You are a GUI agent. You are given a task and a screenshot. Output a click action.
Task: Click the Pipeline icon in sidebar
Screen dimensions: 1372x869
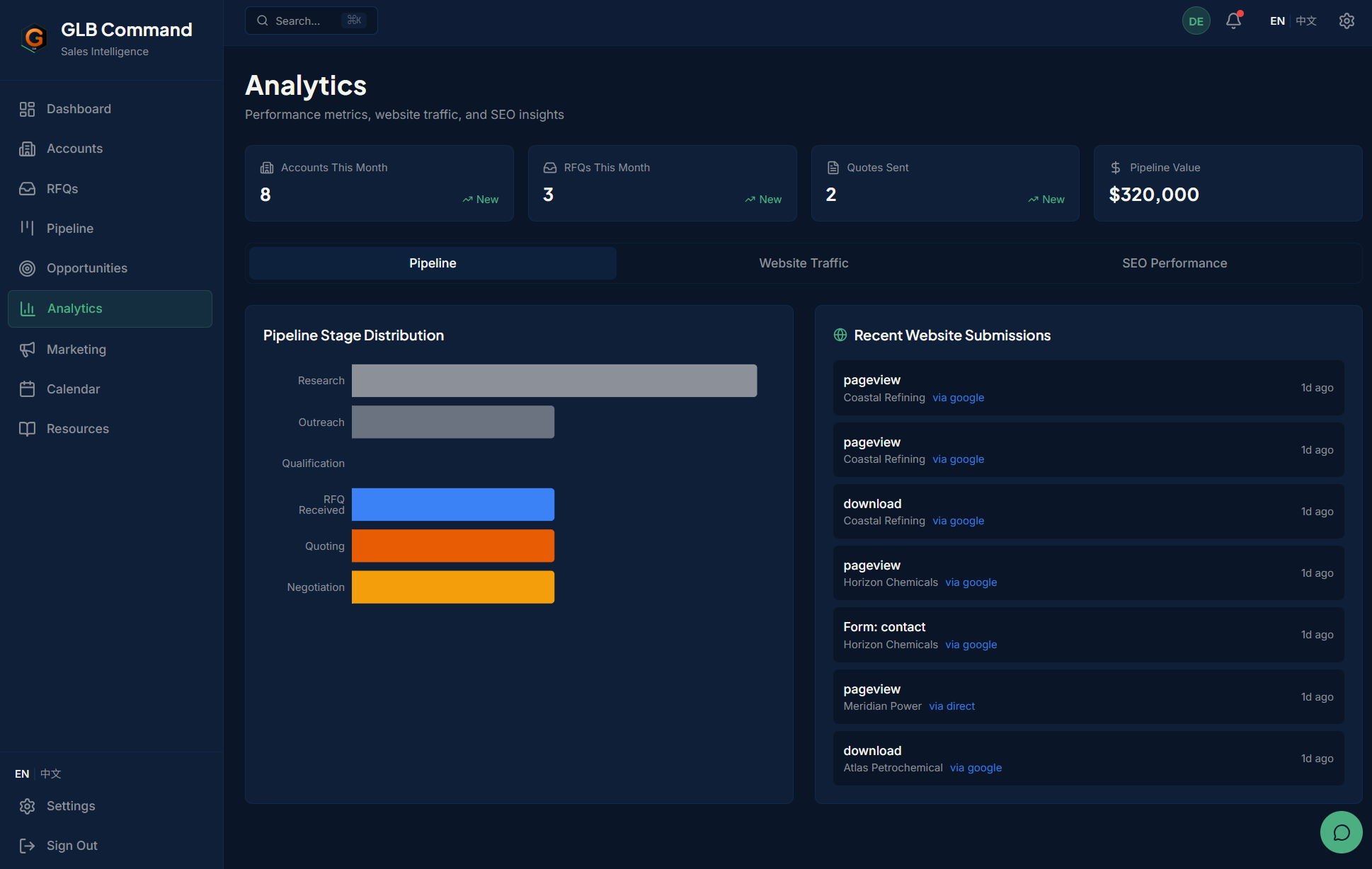(27, 228)
